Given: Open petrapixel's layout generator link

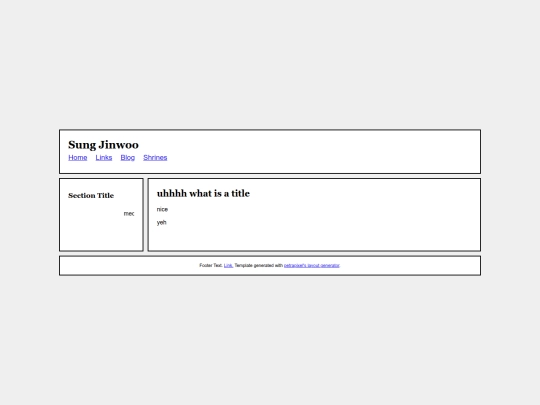Looking at the screenshot, I should coord(312,265).
